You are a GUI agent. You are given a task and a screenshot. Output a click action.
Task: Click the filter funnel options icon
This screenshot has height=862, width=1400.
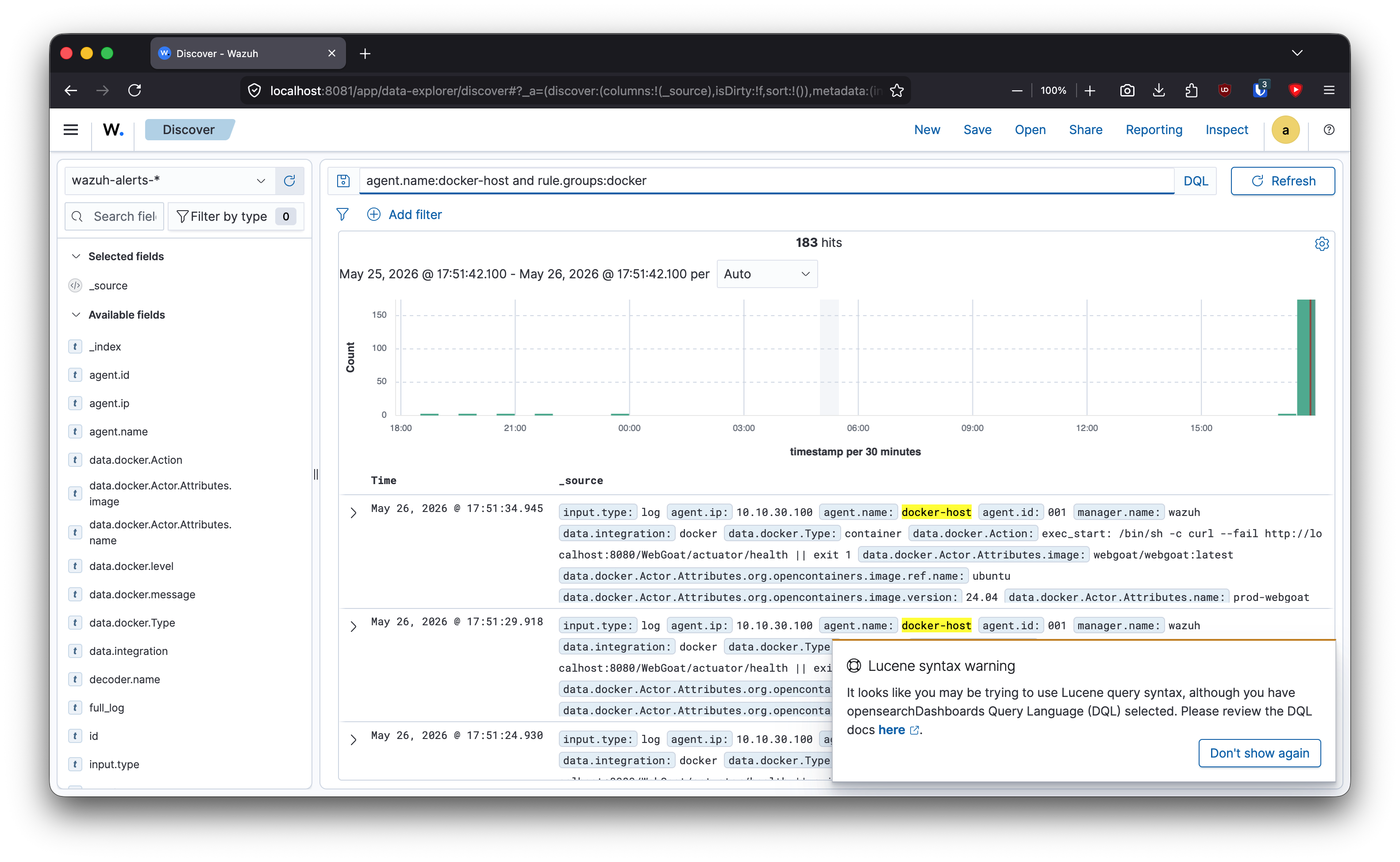(342, 214)
